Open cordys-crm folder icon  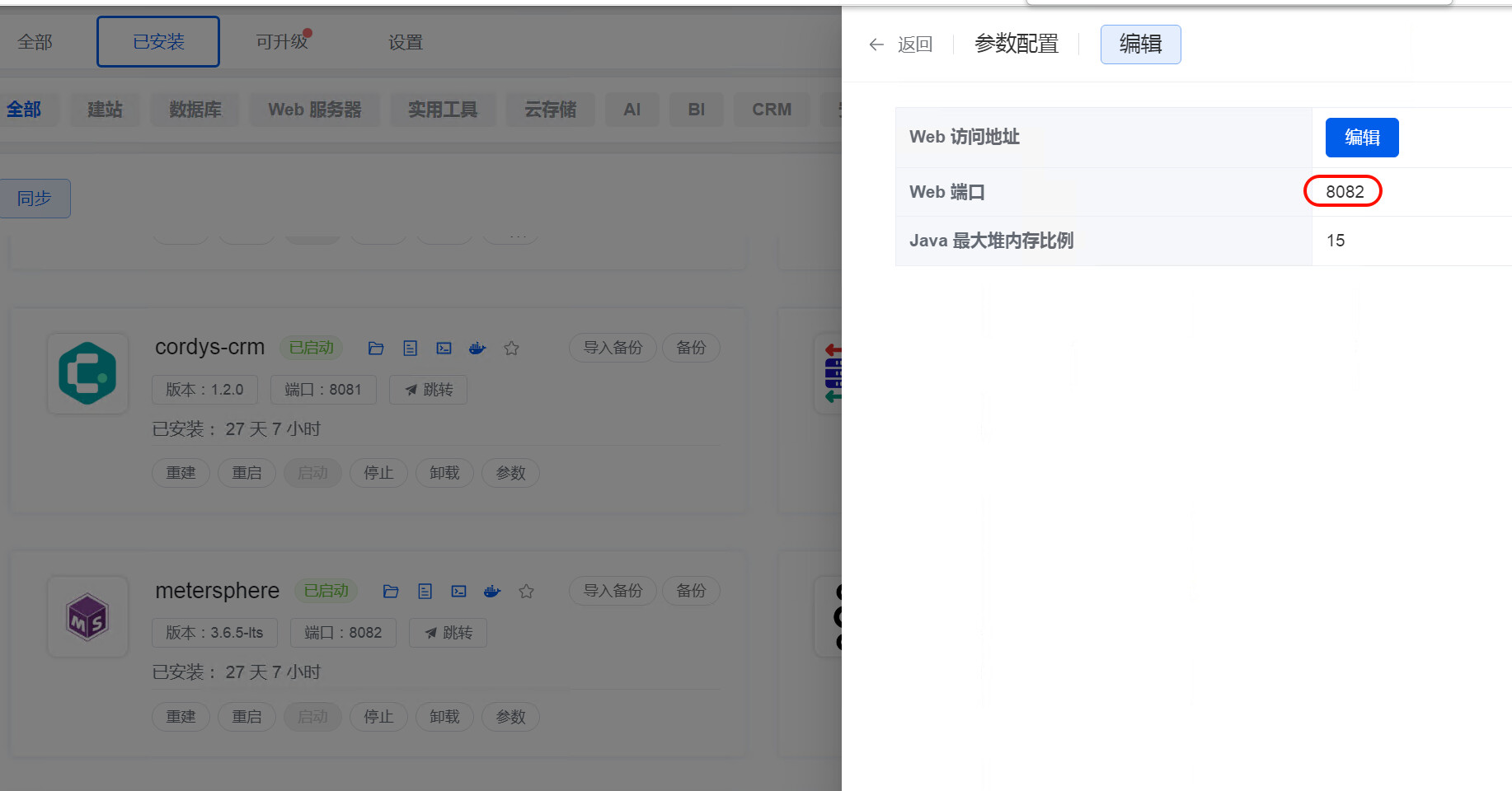point(376,349)
